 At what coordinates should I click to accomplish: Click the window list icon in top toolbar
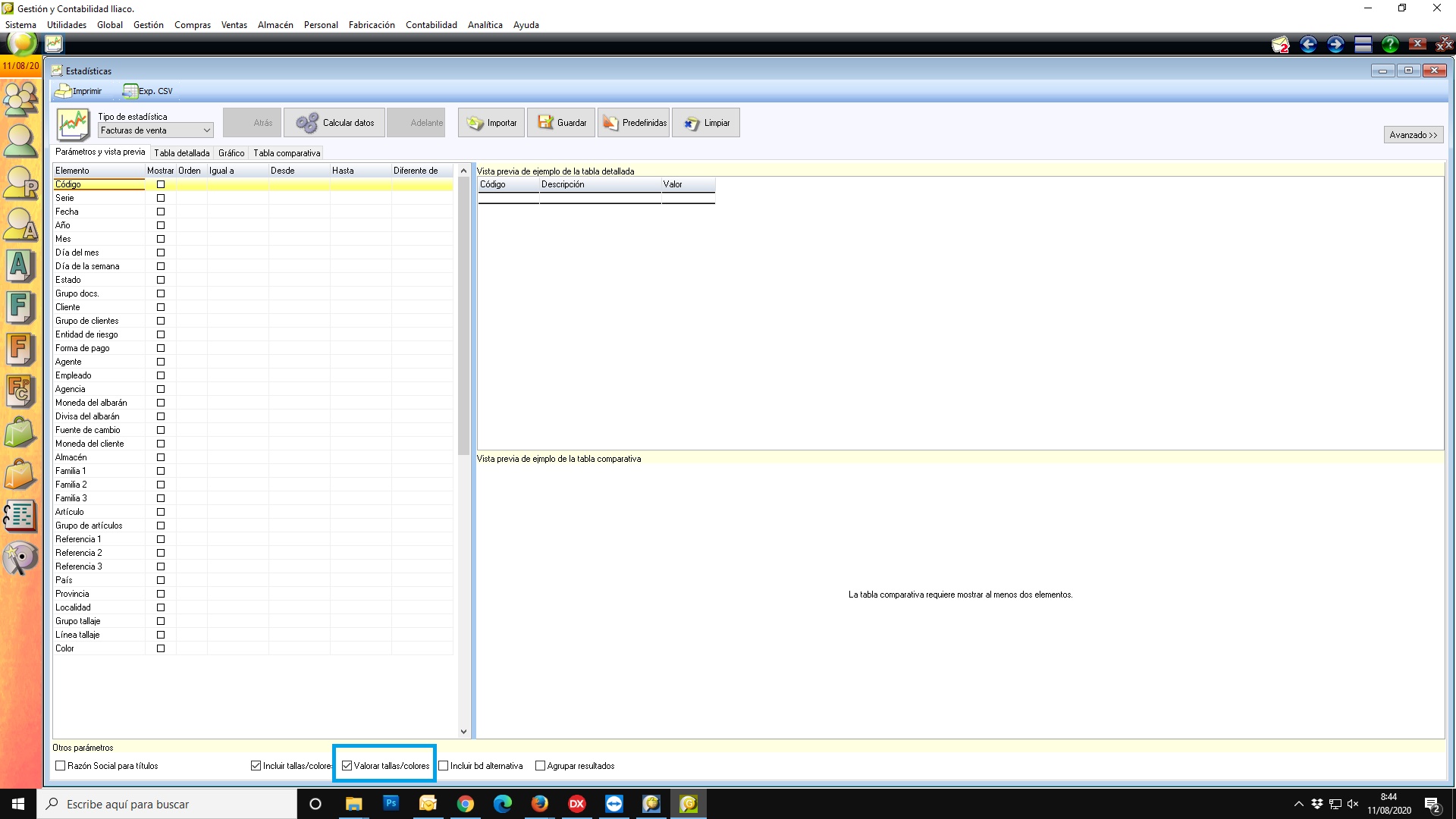pyautogui.click(x=1363, y=45)
